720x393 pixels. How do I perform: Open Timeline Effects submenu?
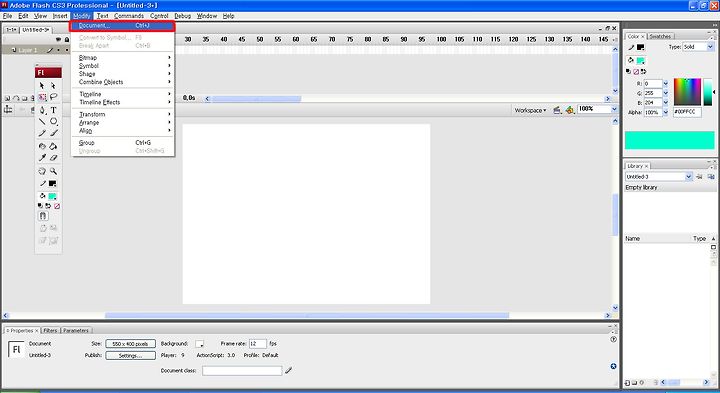(x=123, y=102)
